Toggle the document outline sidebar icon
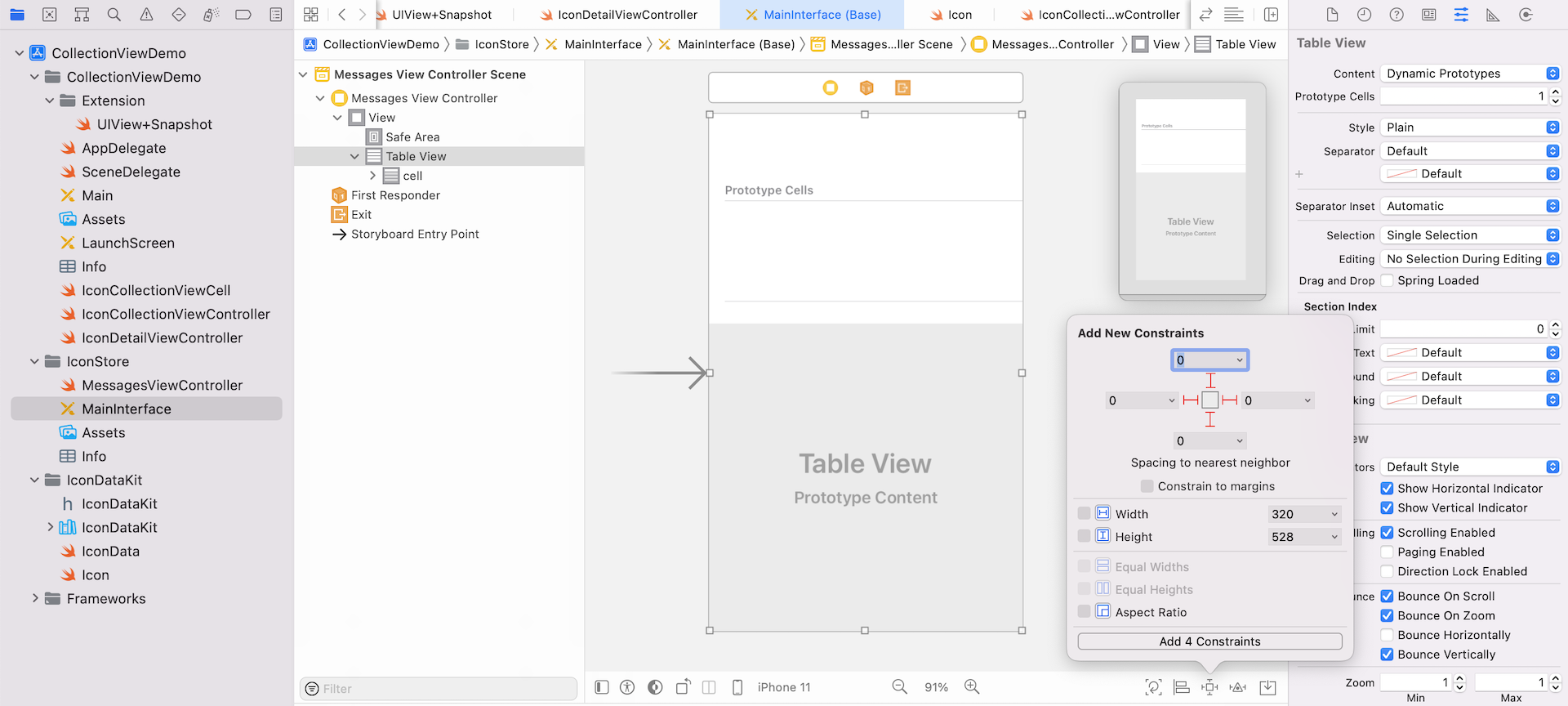 [602, 687]
